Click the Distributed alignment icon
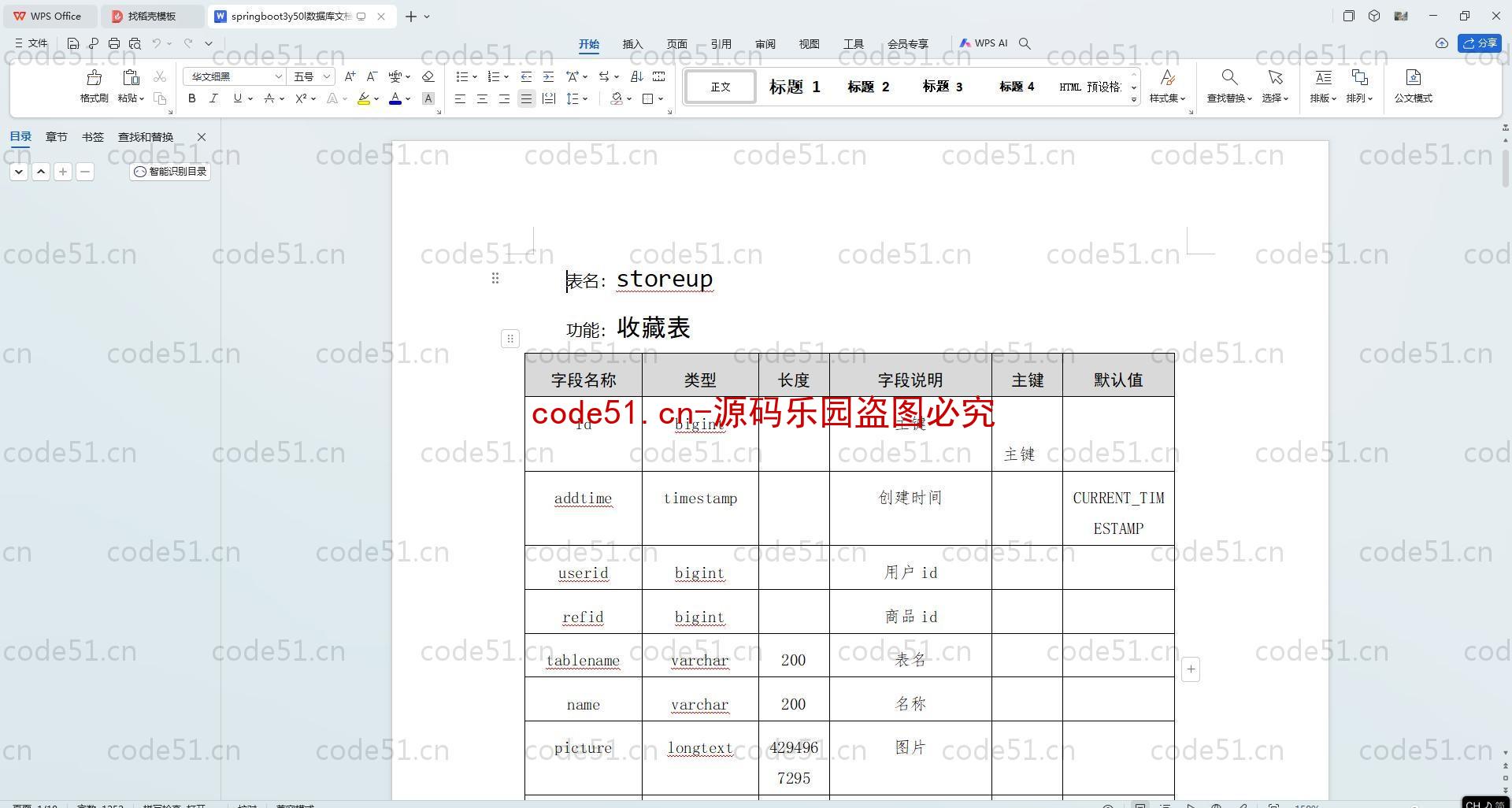 pyautogui.click(x=549, y=98)
